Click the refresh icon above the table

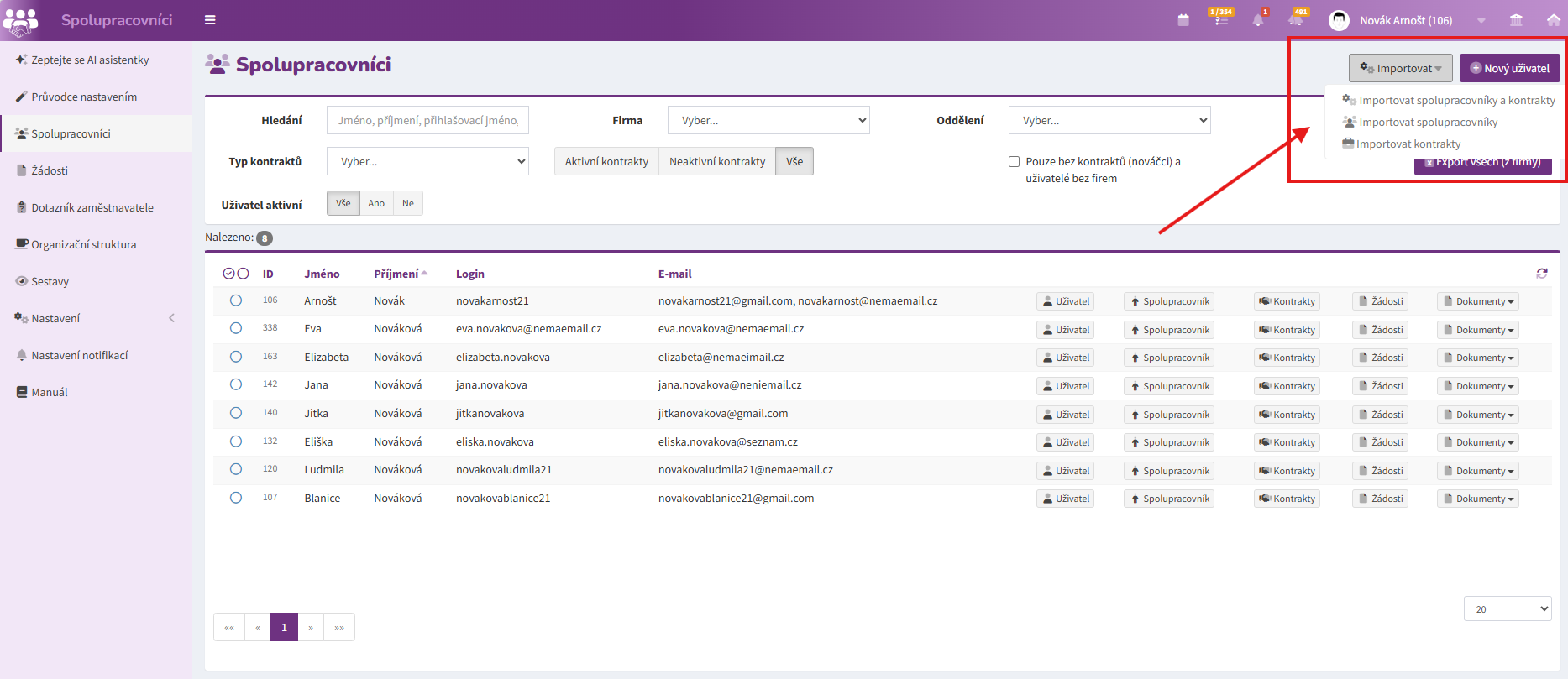coord(1542,274)
